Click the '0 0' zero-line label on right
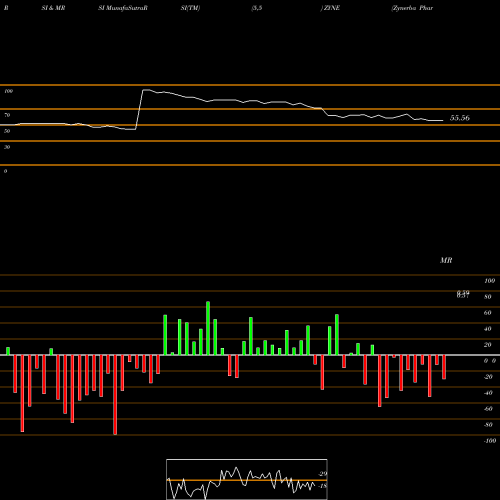500x500 pixels. tap(490, 361)
